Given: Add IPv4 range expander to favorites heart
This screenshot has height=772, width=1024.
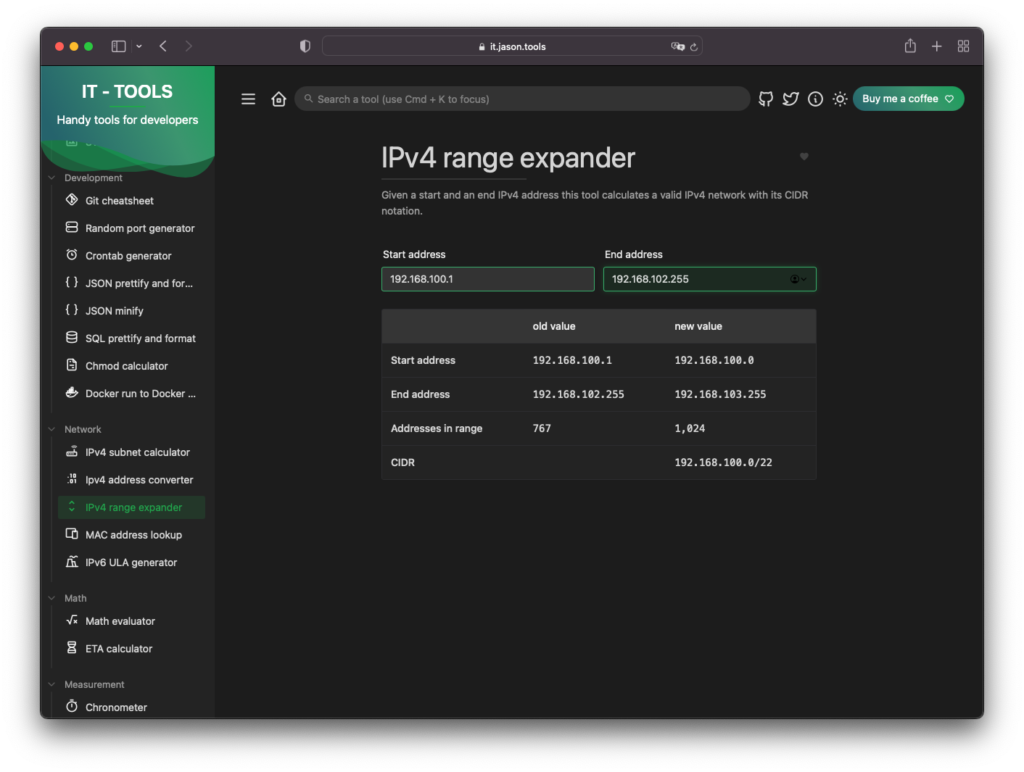Looking at the screenshot, I should coord(804,156).
